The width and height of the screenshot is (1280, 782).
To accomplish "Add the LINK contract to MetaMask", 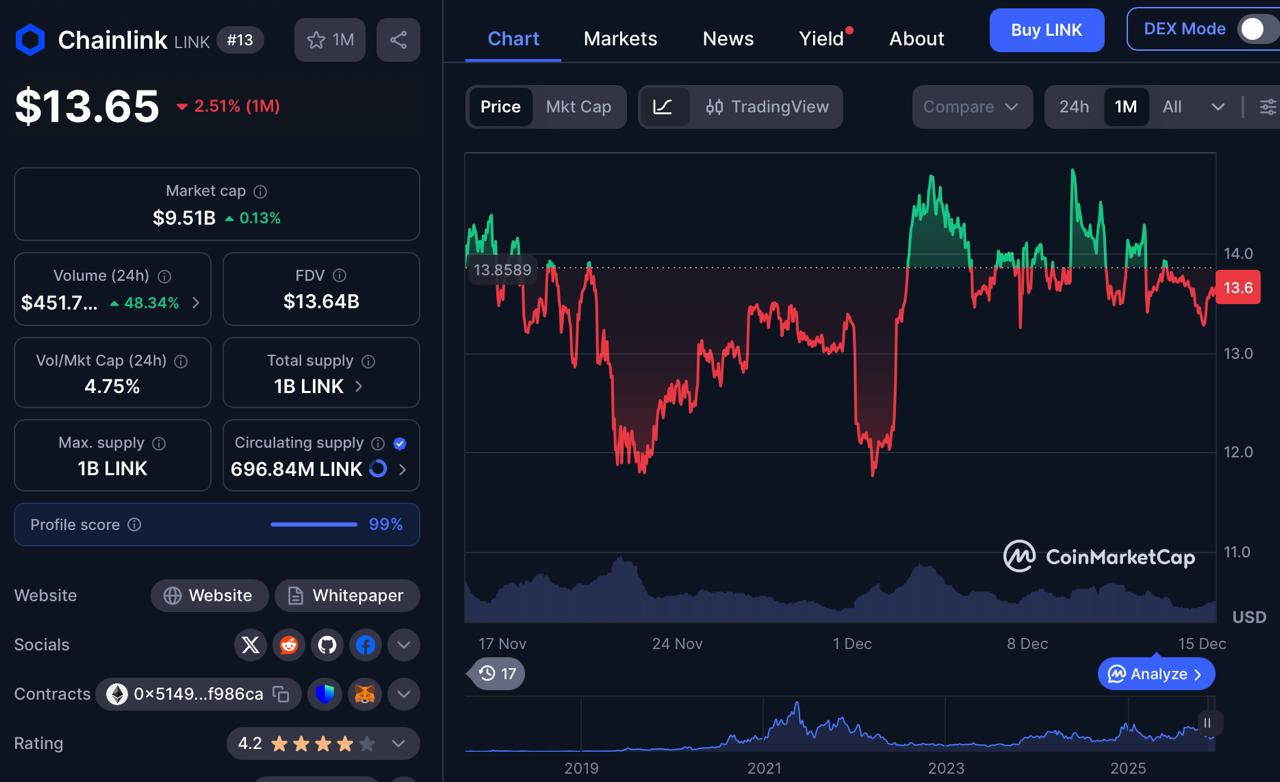I will pyautogui.click(x=364, y=694).
